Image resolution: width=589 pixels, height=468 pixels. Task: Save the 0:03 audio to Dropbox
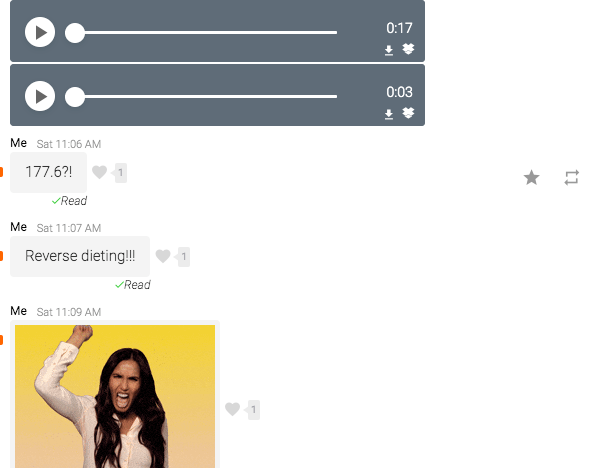click(408, 113)
